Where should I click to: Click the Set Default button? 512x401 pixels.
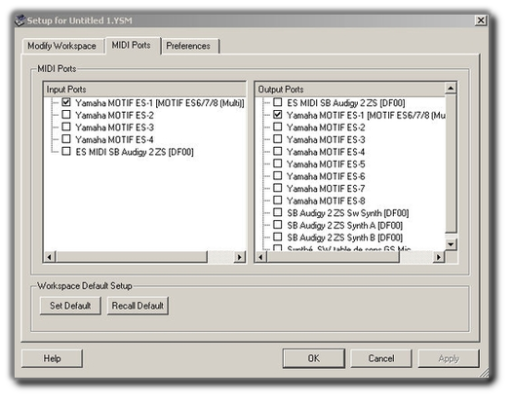[70, 306]
